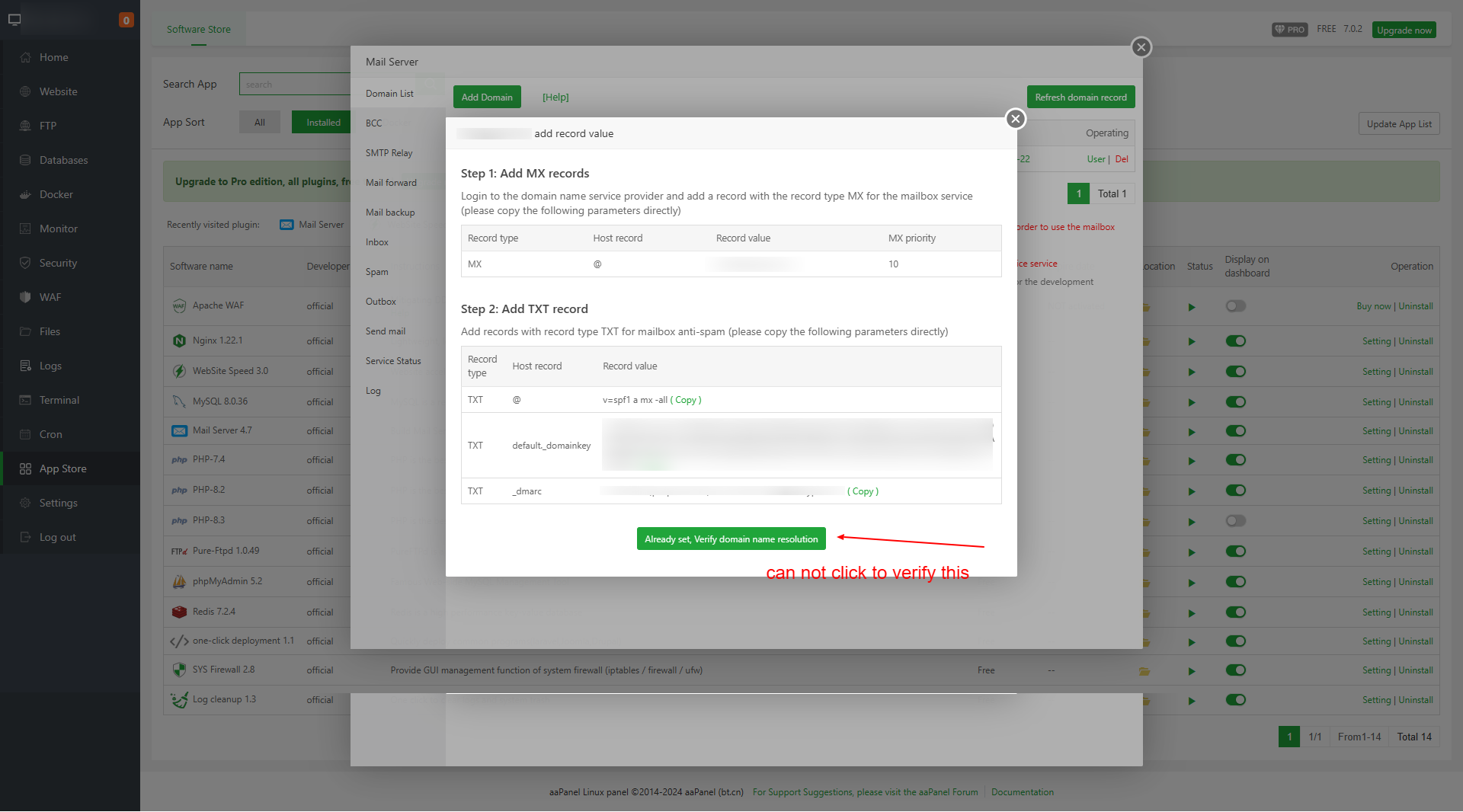This screenshot has height=812, width=1463.
Task: Toggle WebSite Speed dashboard display
Action: (1235, 372)
